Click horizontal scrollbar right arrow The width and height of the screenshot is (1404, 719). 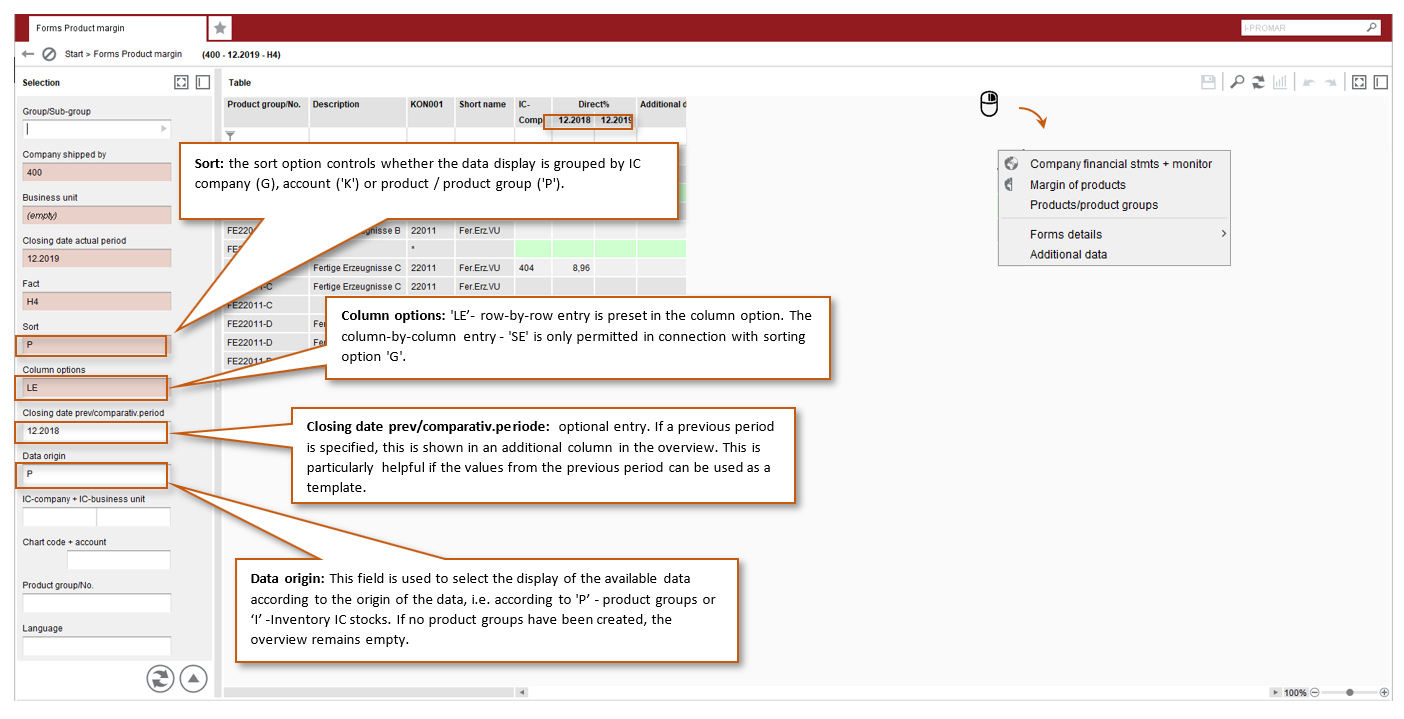pos(1275,692)
